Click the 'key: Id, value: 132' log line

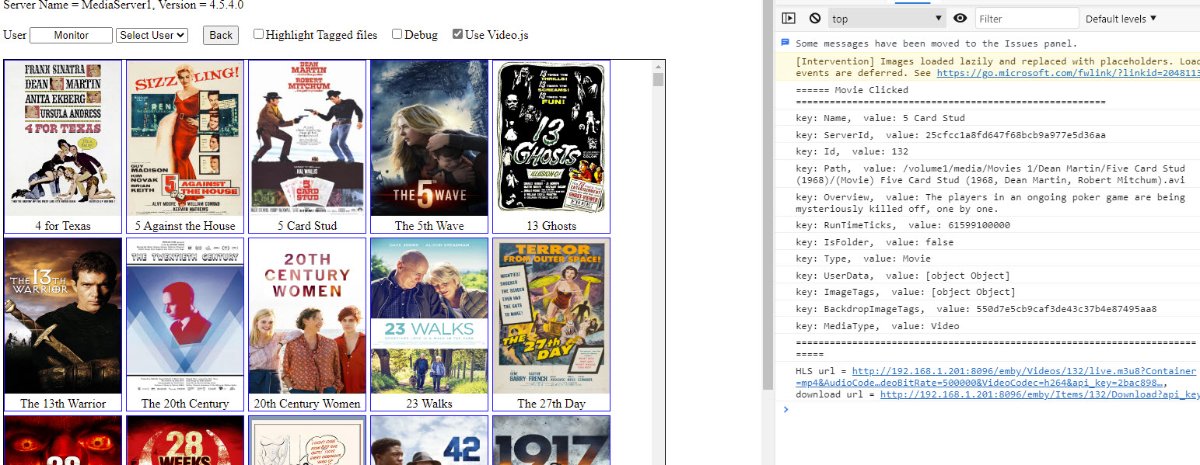[852, 151]
